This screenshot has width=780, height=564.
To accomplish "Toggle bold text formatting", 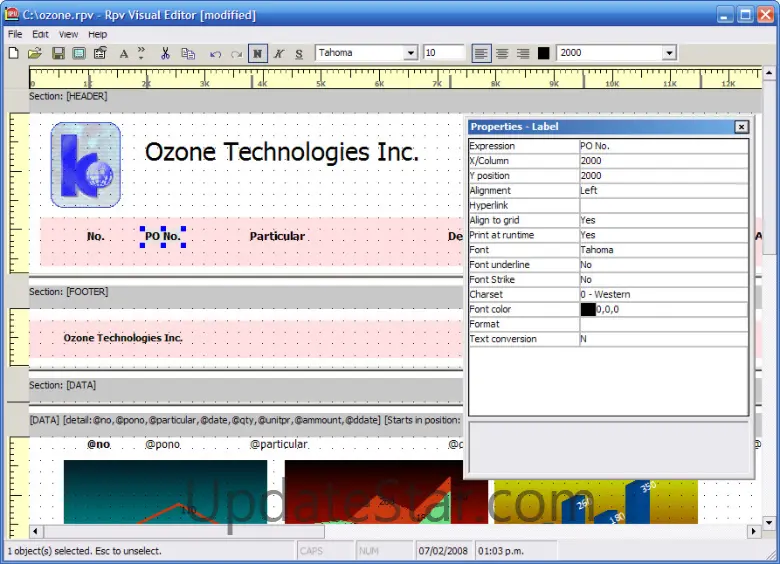I will click(x=258, y=53).
